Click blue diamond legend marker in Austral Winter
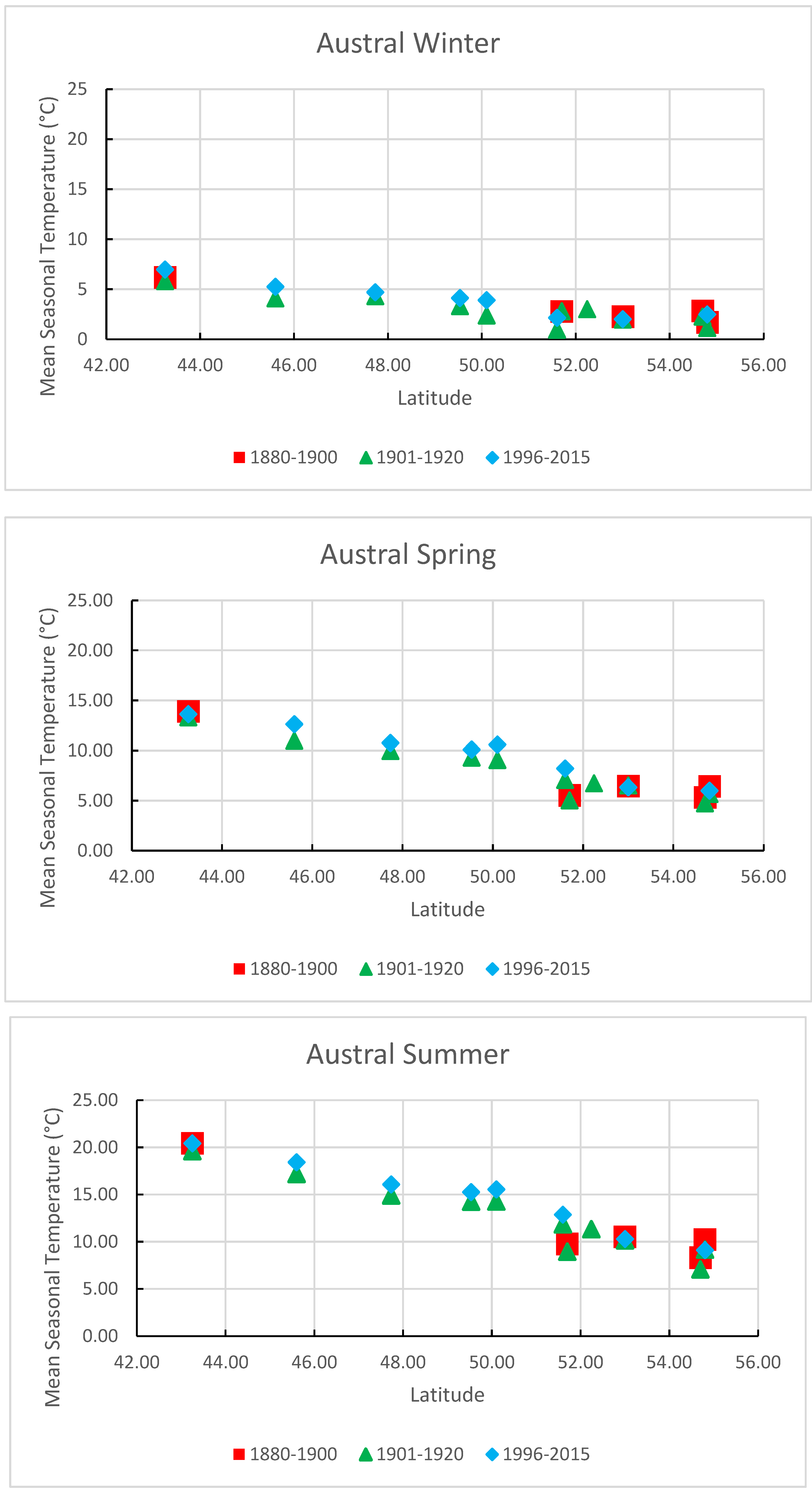 pos(492,458)
